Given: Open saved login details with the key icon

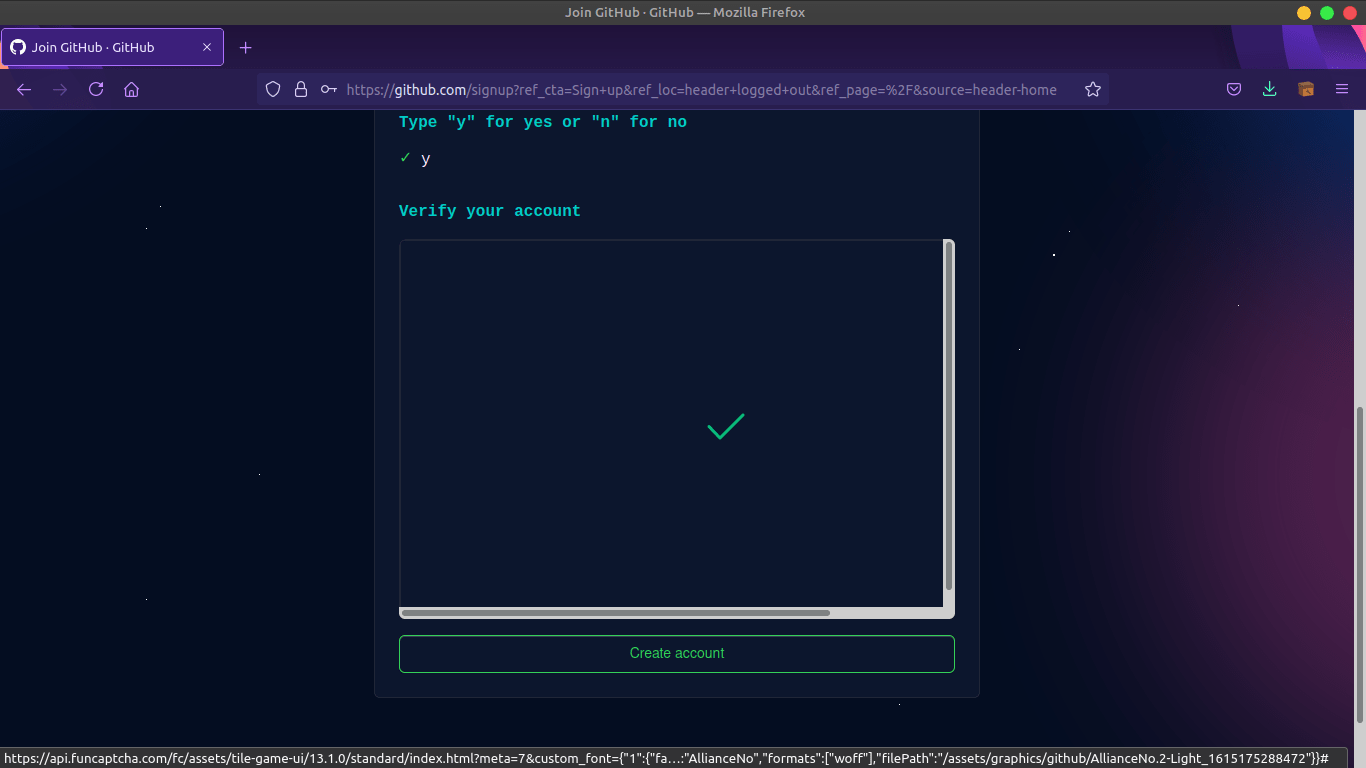Looking at the screenshot, I should point(328,89).
